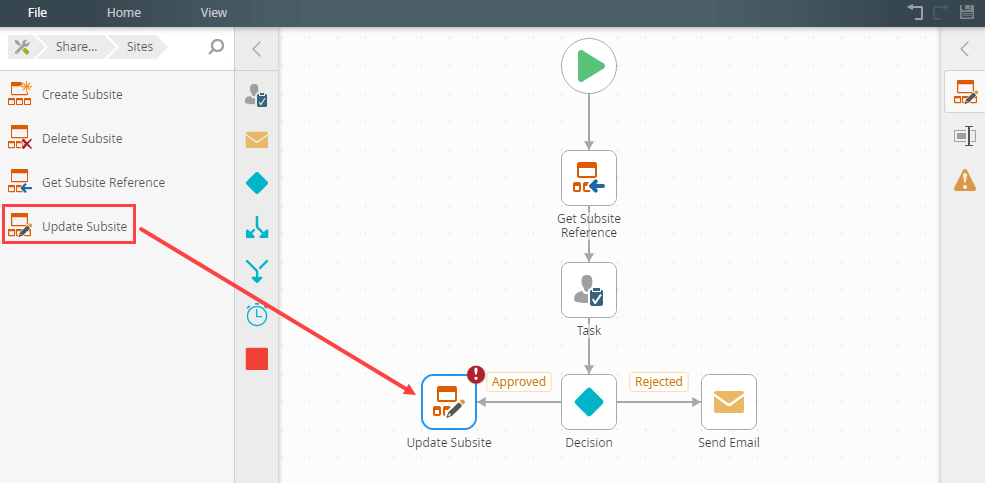Select the Task step on canvas
Screen dimensions: 985x483
pyautogui.click(x=589, y=290)
